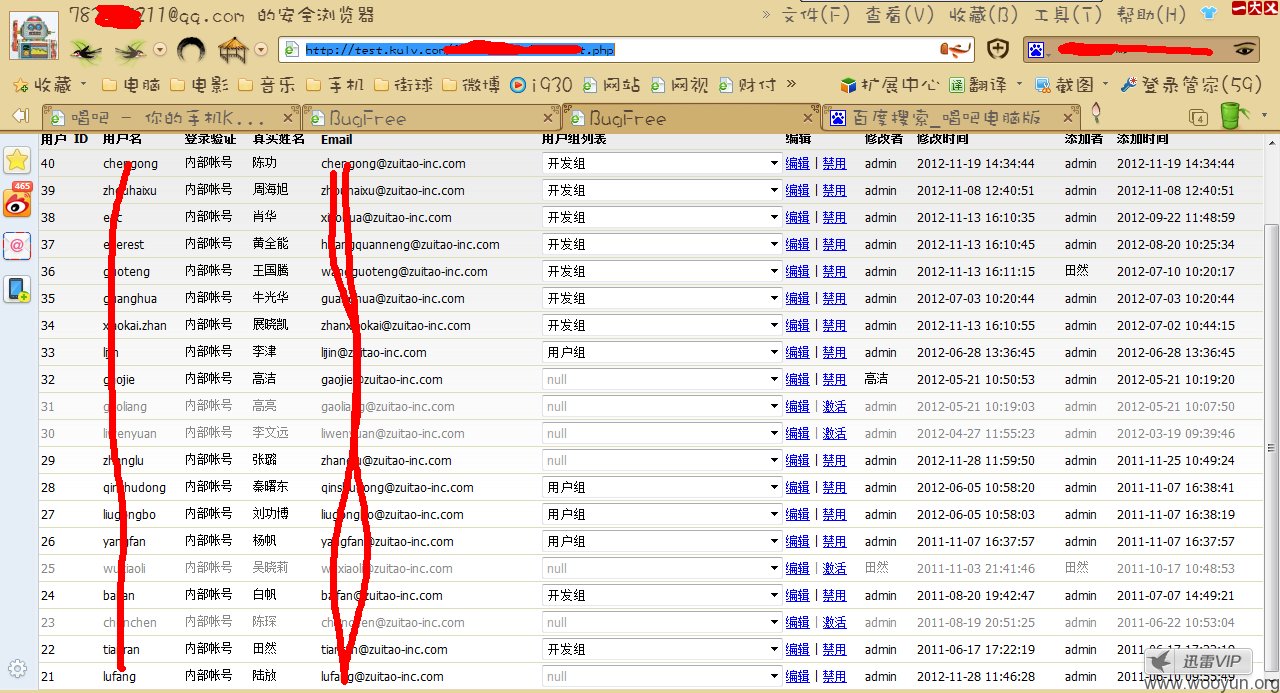The width and height of the screenshot is (1280, 693).
Task: Open the 帮助(H) menu
Action: (x=1151, y=15)
